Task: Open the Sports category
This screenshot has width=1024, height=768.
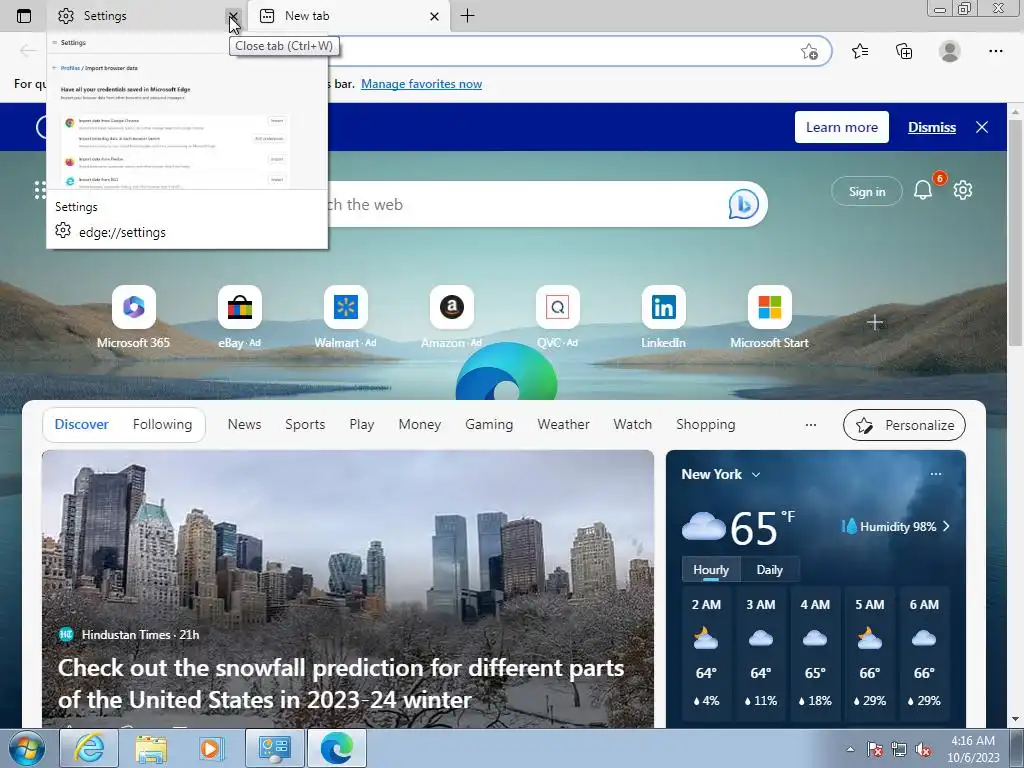Action: pyautogui.click(x=305, y=424)
